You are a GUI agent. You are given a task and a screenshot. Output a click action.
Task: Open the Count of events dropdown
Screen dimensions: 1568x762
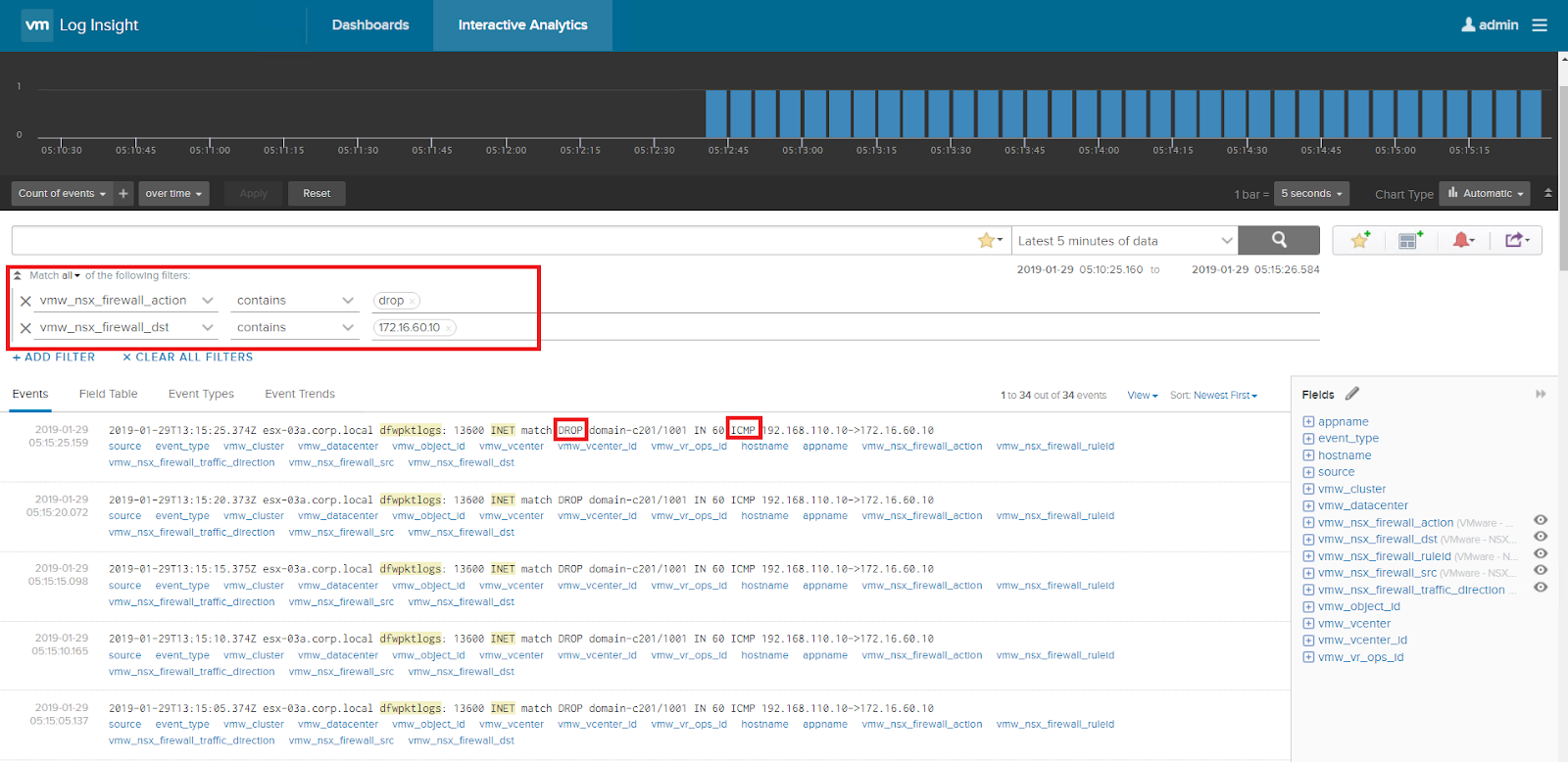pyautogui.click(x=62, y=194)
